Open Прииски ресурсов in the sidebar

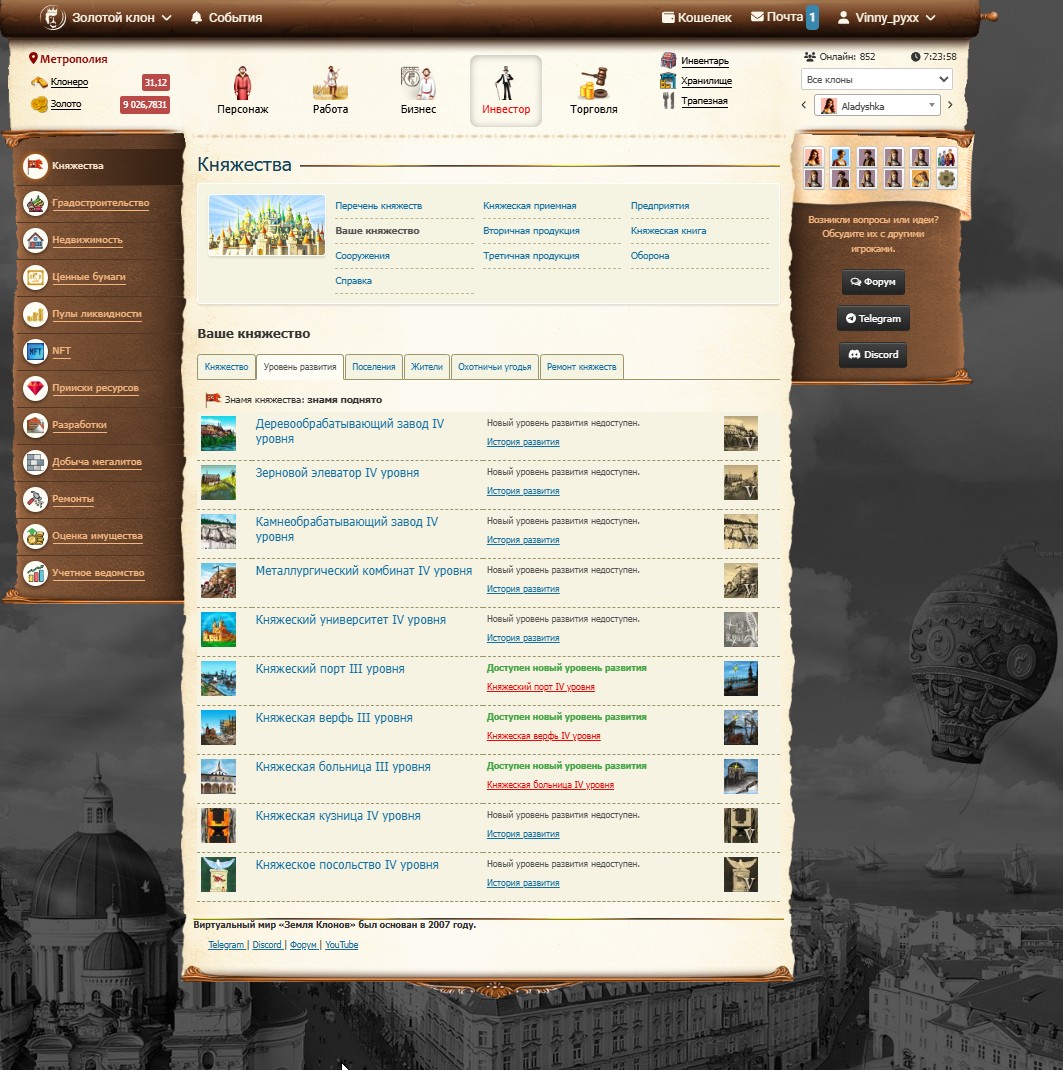pos(95,388)
